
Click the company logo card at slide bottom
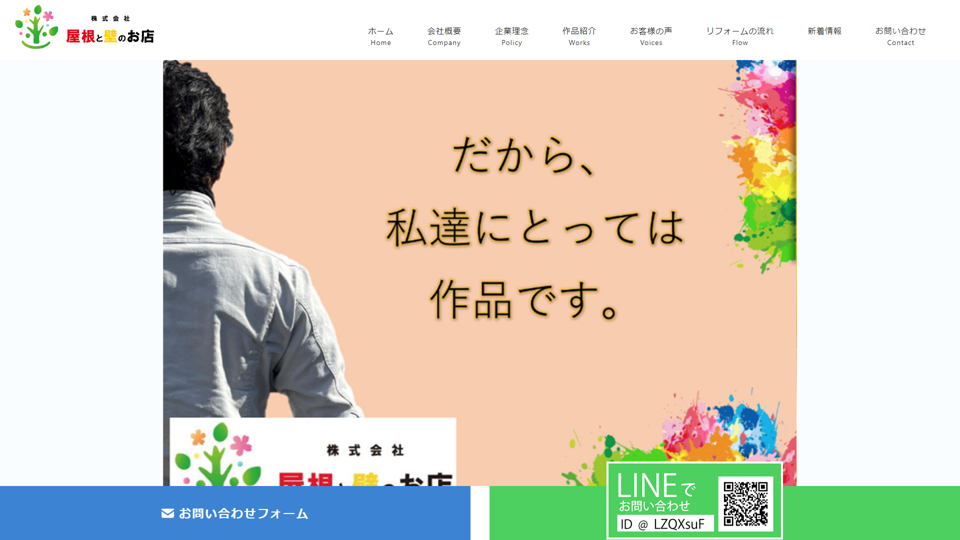(x=313, y=452)
